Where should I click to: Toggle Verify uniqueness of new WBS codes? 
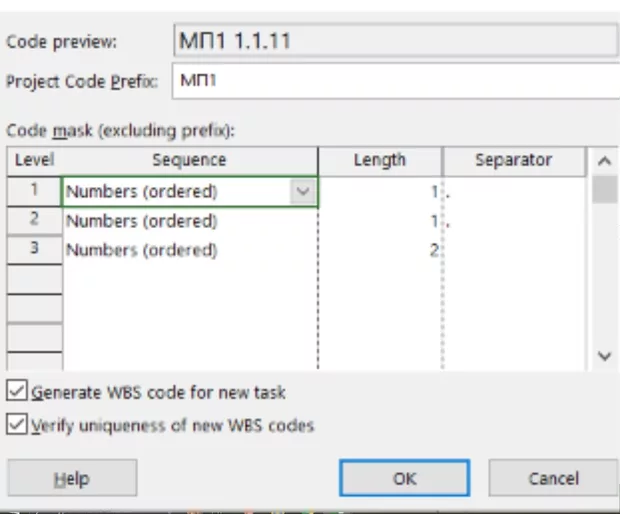pyautogui.click(x=17, y=425)
